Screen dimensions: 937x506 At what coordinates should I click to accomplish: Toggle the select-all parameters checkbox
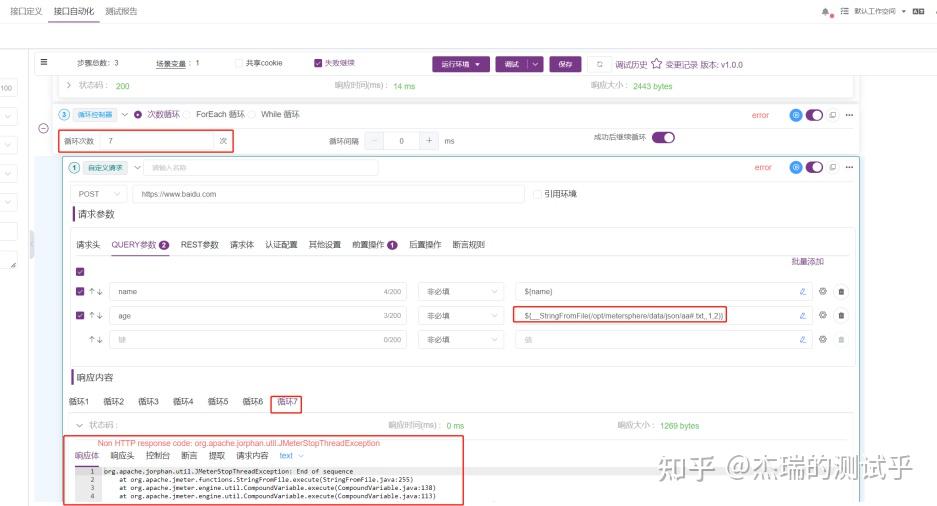(x=80, y=272)
